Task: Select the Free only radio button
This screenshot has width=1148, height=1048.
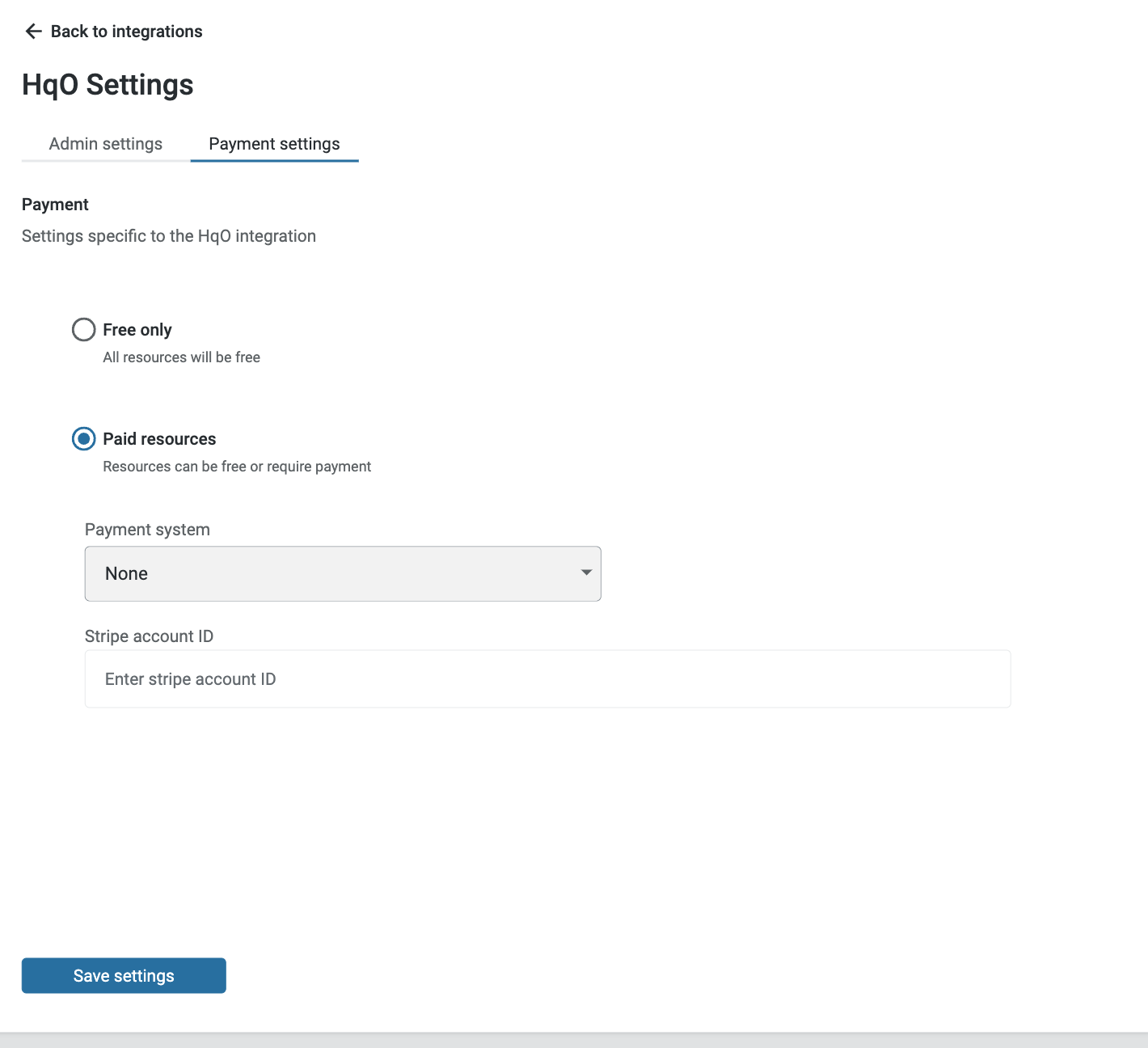Action: coord(83,329)
